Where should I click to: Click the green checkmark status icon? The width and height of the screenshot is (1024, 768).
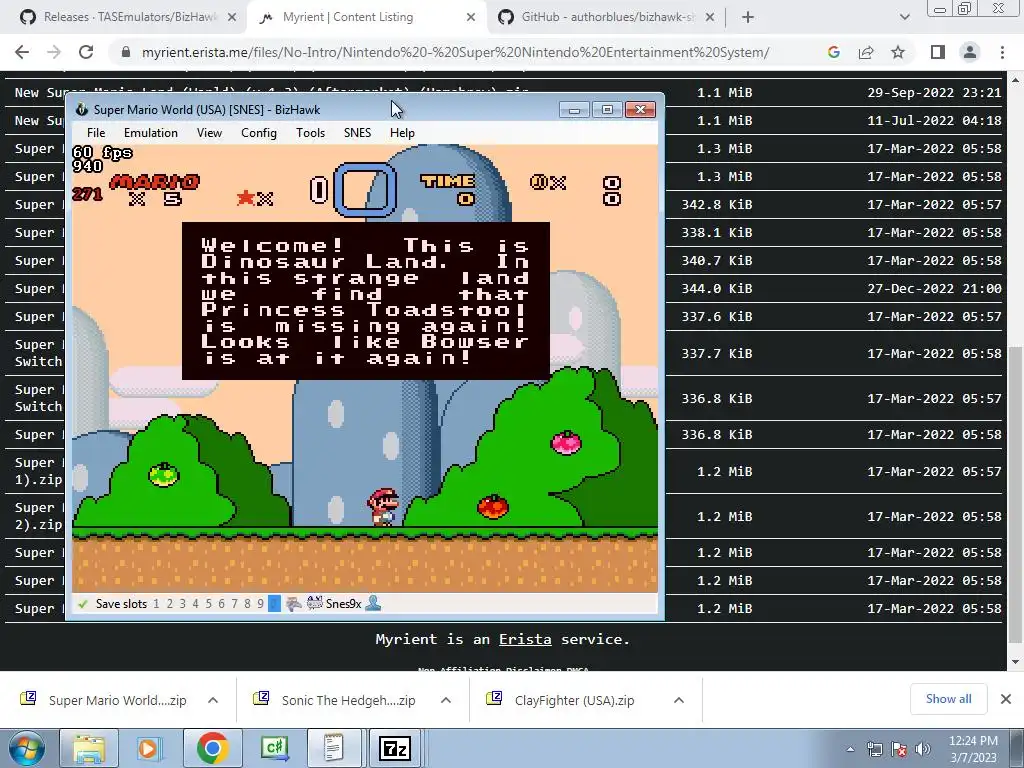click(x=83, y=604)
